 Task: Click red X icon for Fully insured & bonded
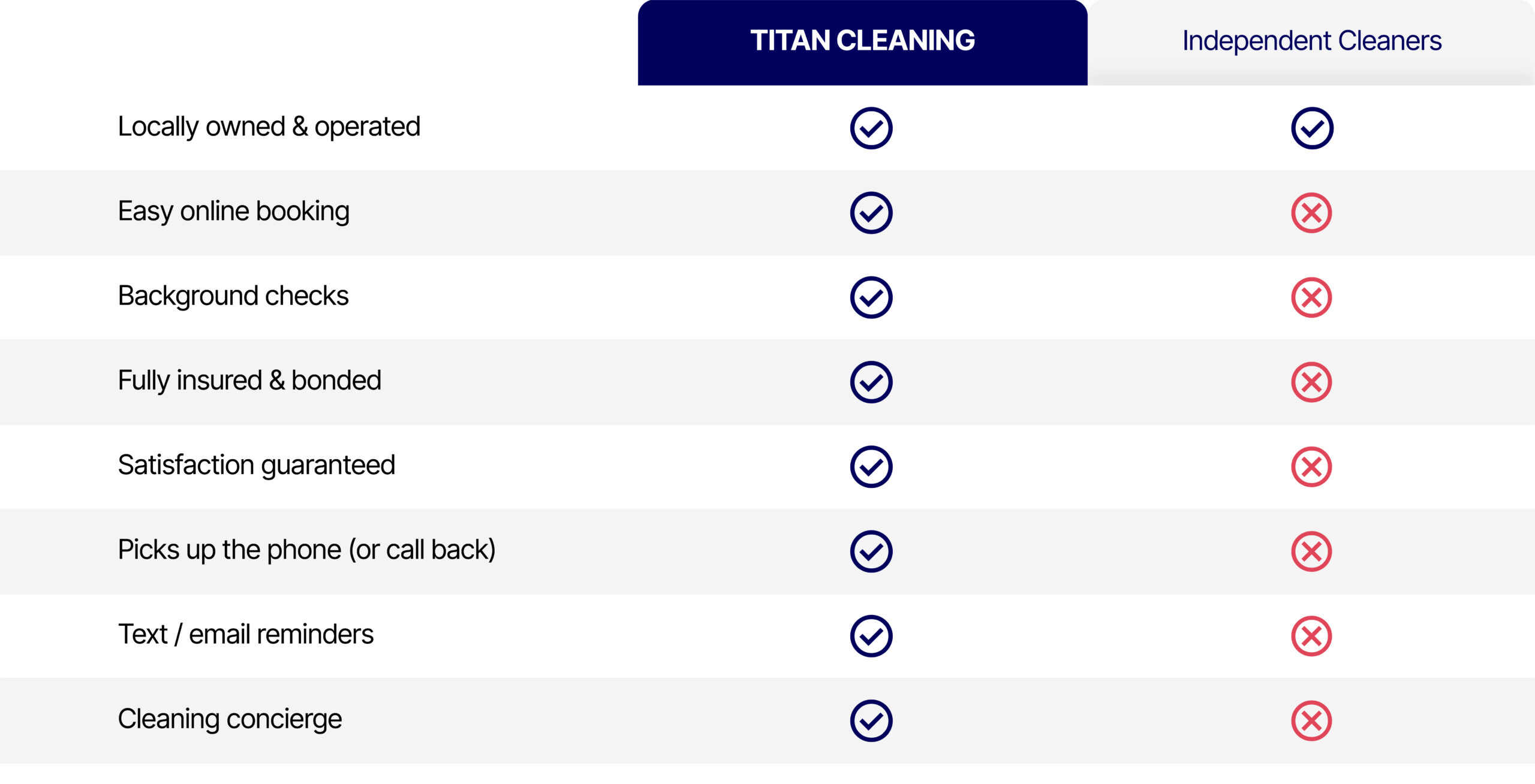click(1311, 382)
